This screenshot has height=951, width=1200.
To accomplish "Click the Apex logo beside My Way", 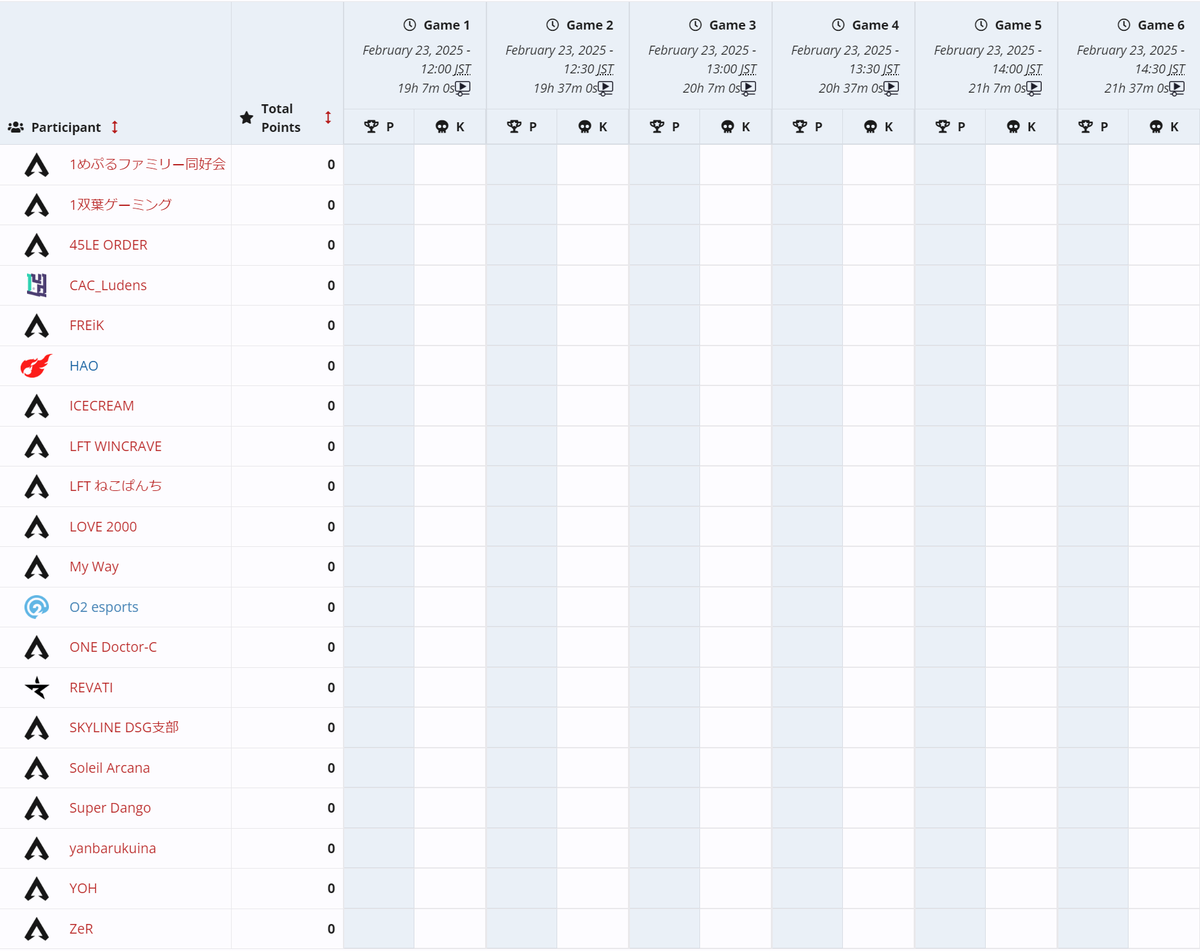I will (37, 567).
